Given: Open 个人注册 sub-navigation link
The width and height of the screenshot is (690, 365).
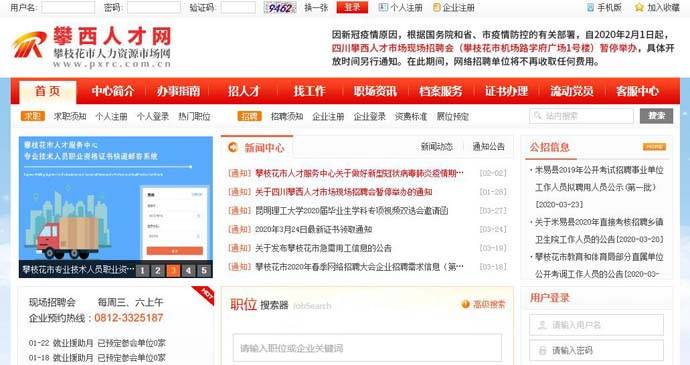Looking at the screenshot, I should (x=111, y=116).
